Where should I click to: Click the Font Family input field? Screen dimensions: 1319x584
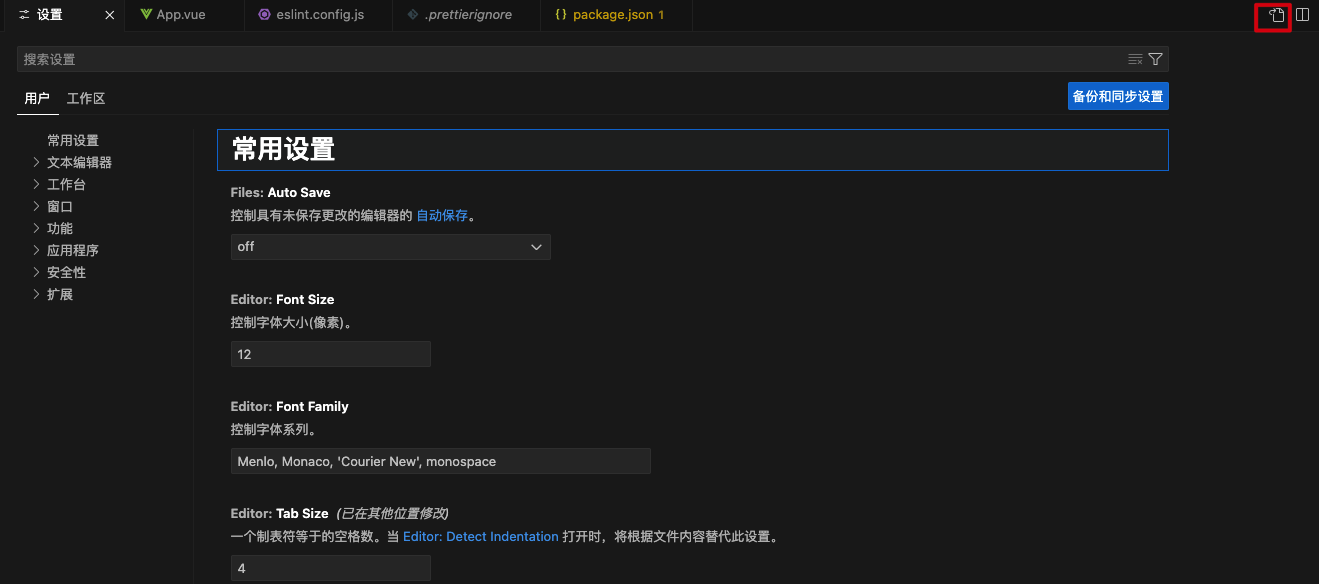440,461
